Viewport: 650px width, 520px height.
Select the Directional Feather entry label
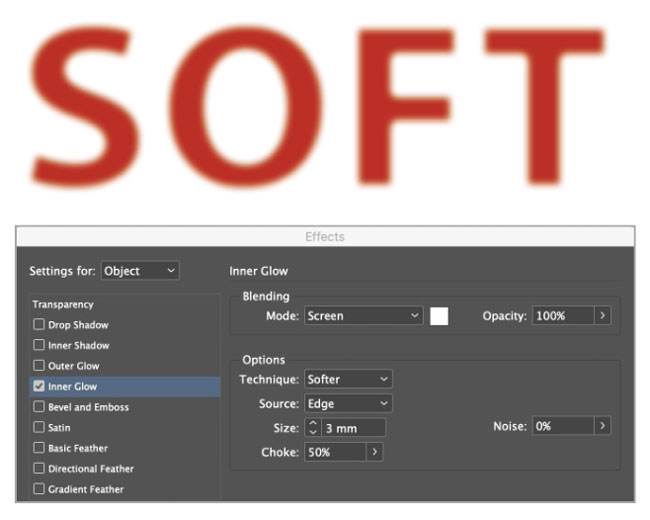click(x=91, y=469)
